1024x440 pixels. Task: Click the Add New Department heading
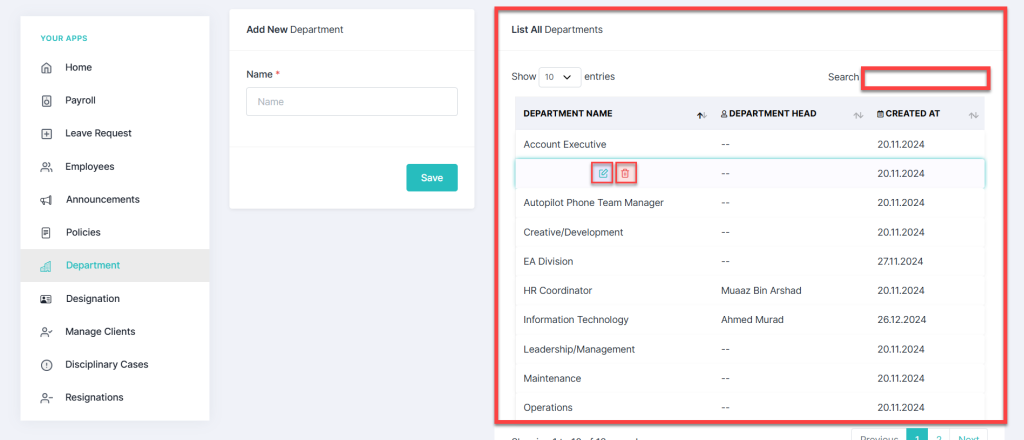click(x=295, y=29)
